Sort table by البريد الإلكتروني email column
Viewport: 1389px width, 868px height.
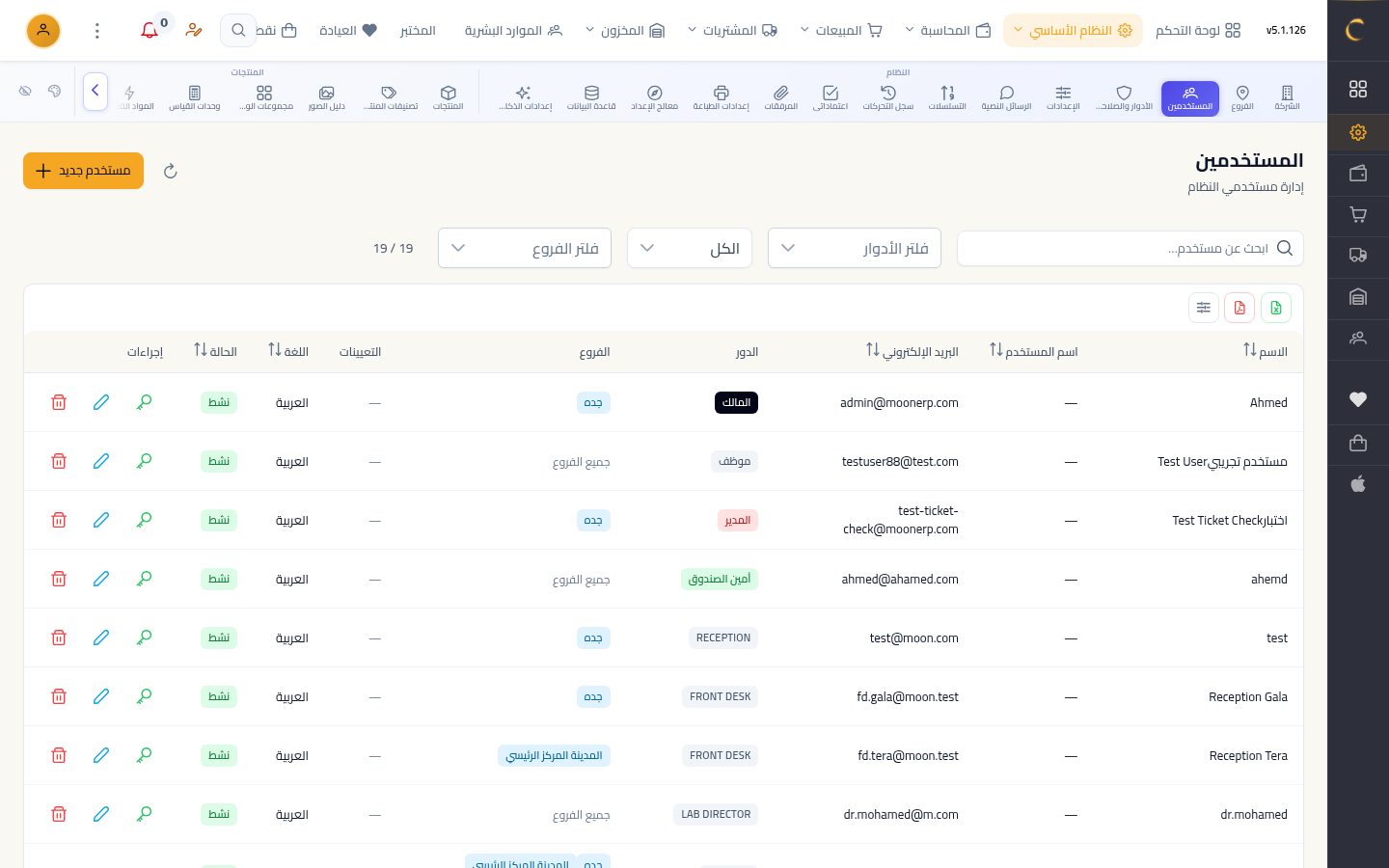point(912,351)
